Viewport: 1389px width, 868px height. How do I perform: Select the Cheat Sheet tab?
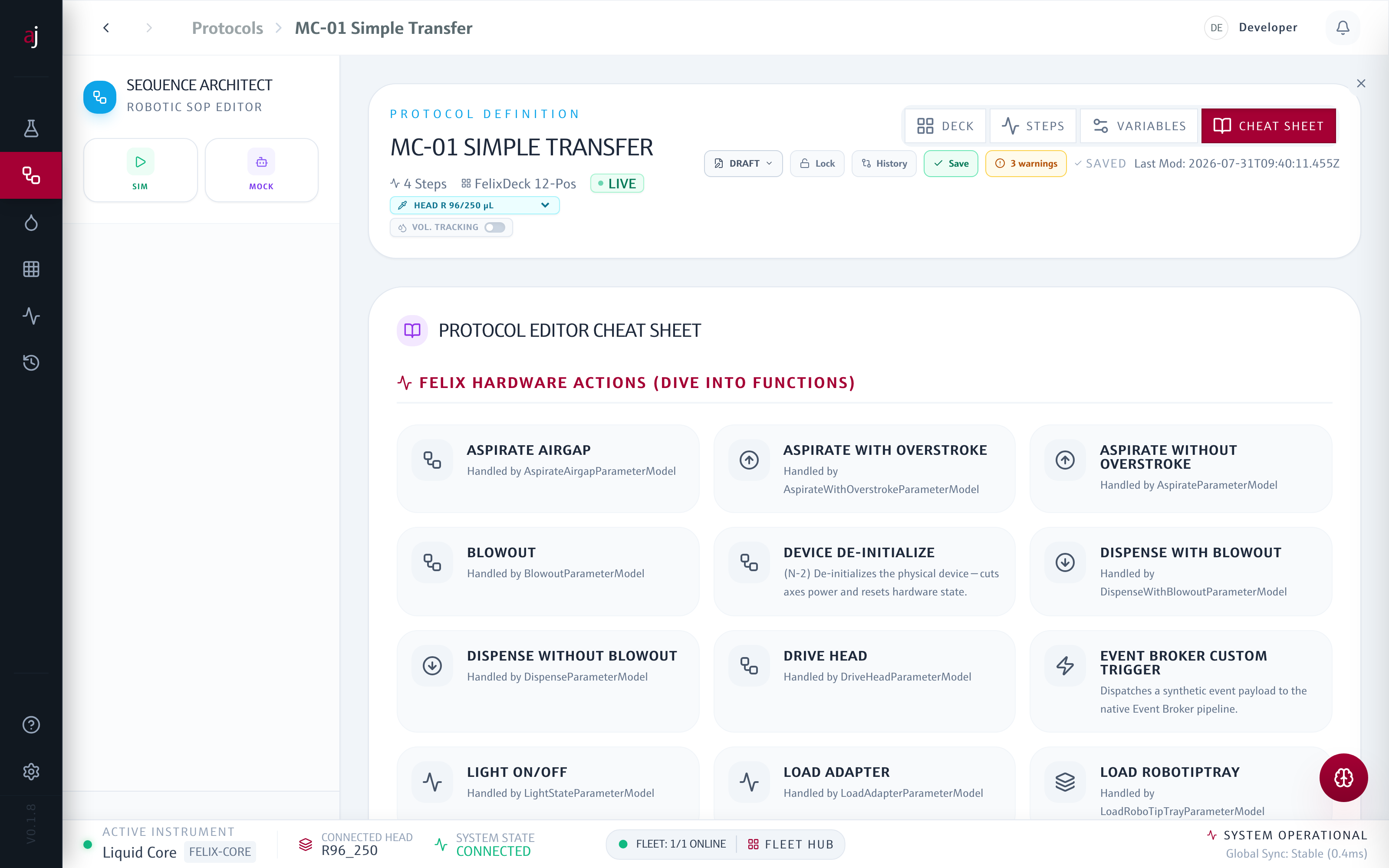(x=1268, y=126)
